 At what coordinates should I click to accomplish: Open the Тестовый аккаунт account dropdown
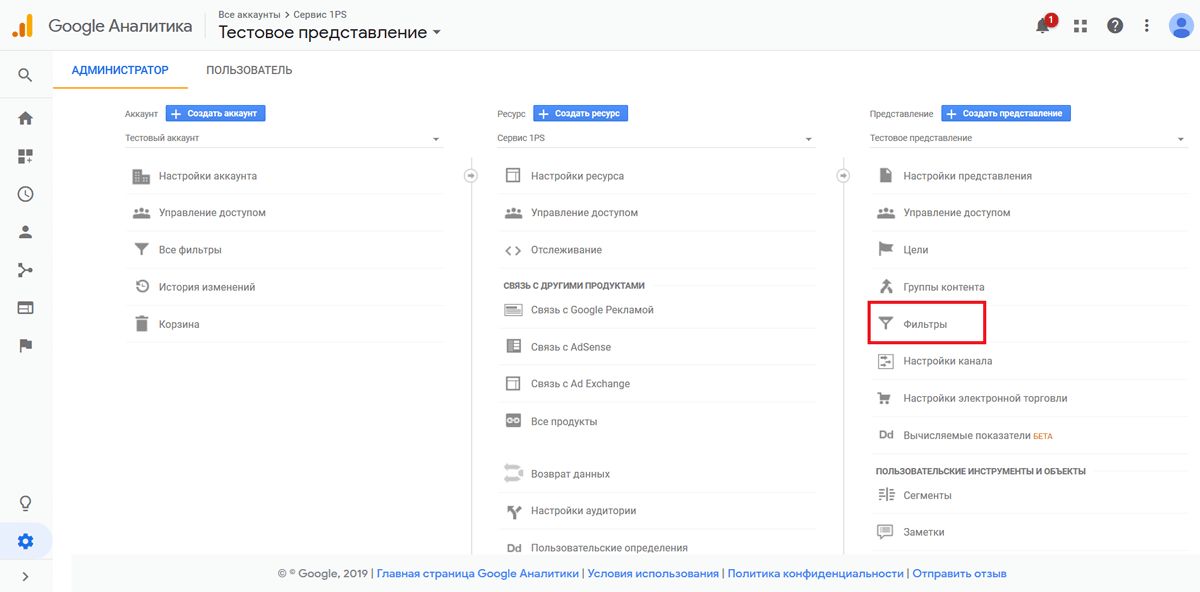coord(283,139)
